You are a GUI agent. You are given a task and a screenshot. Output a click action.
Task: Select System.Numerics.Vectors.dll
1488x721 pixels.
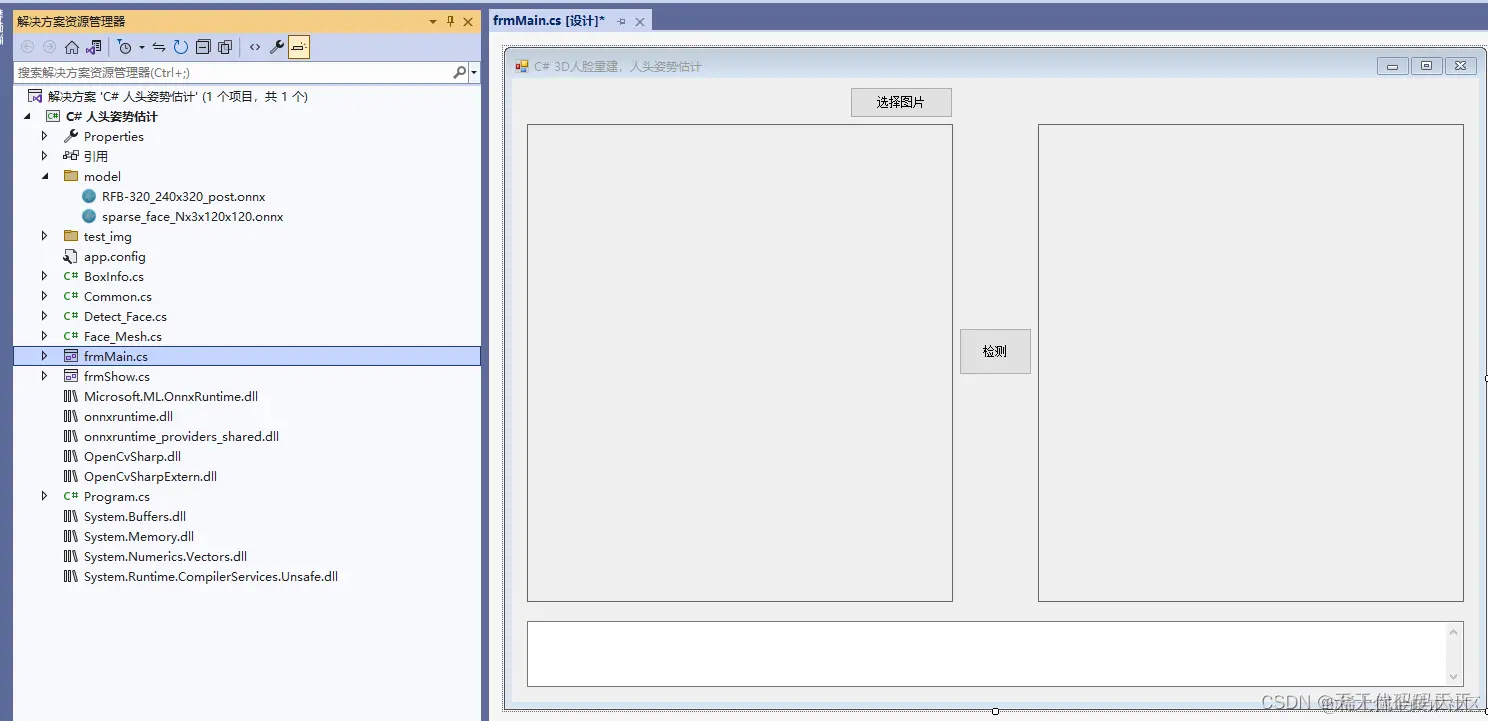click(x=165, y=557)
